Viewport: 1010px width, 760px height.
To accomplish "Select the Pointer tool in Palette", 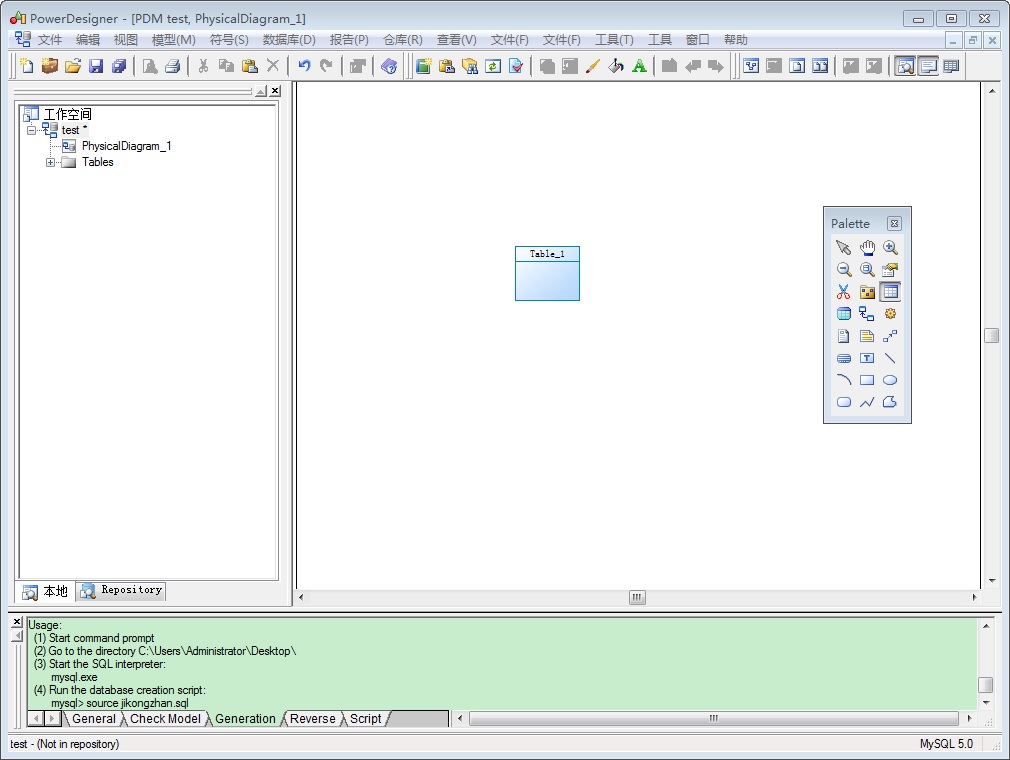I will coord(843,247).
